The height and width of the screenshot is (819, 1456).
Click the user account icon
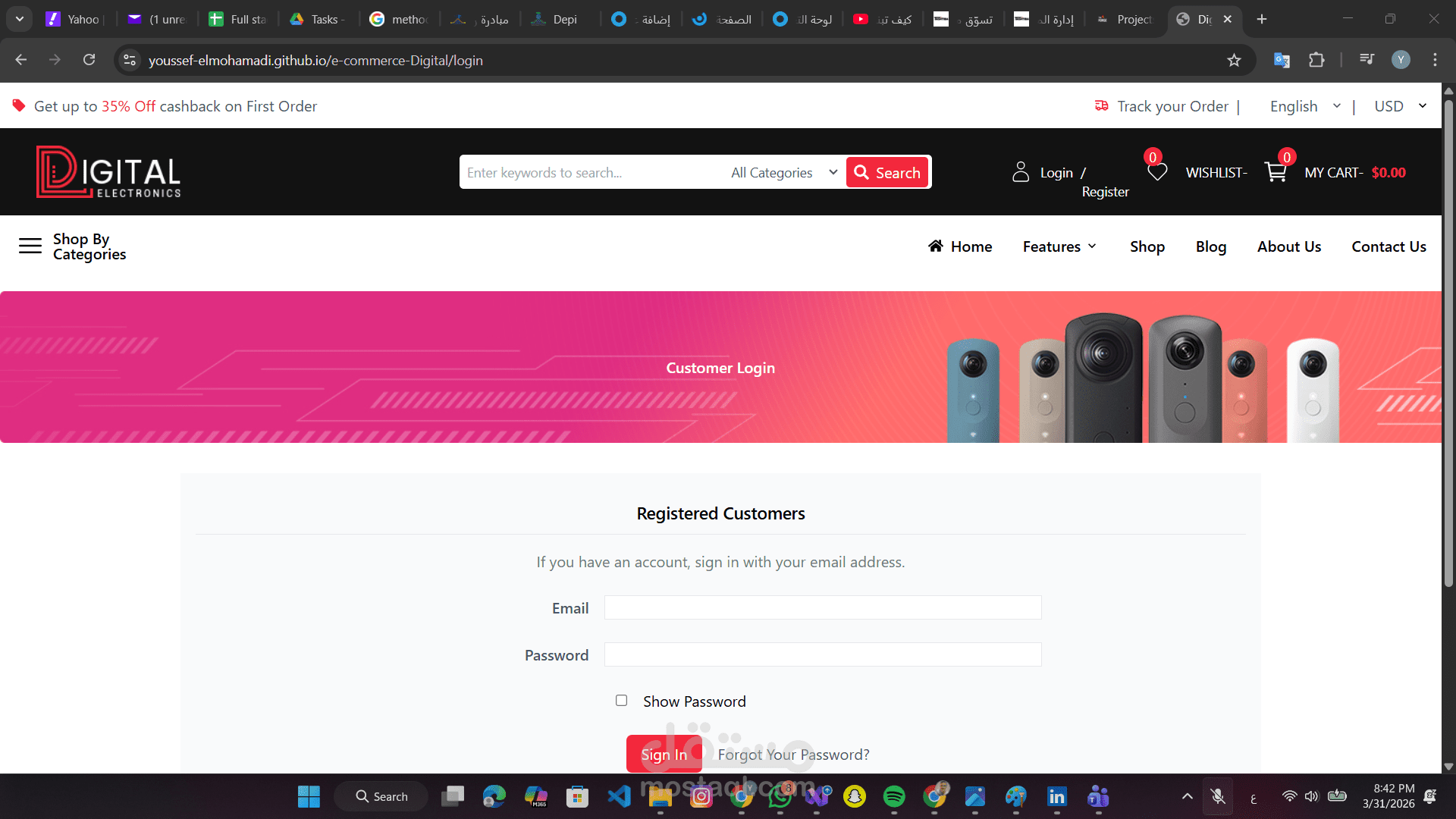pyautogui.click(x=1021, y=172)
